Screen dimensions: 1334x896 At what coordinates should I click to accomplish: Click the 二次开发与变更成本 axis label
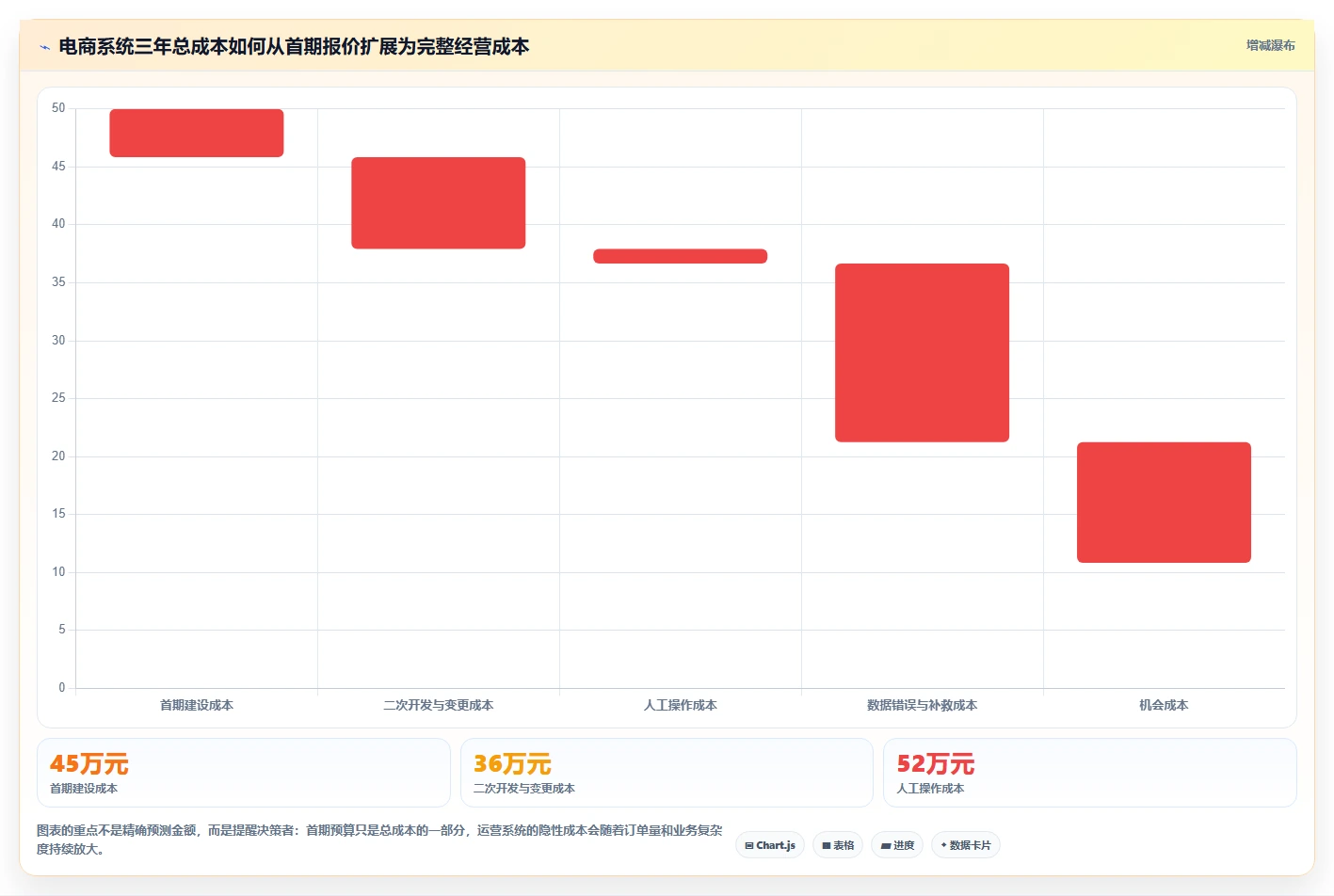click(439, 705)
